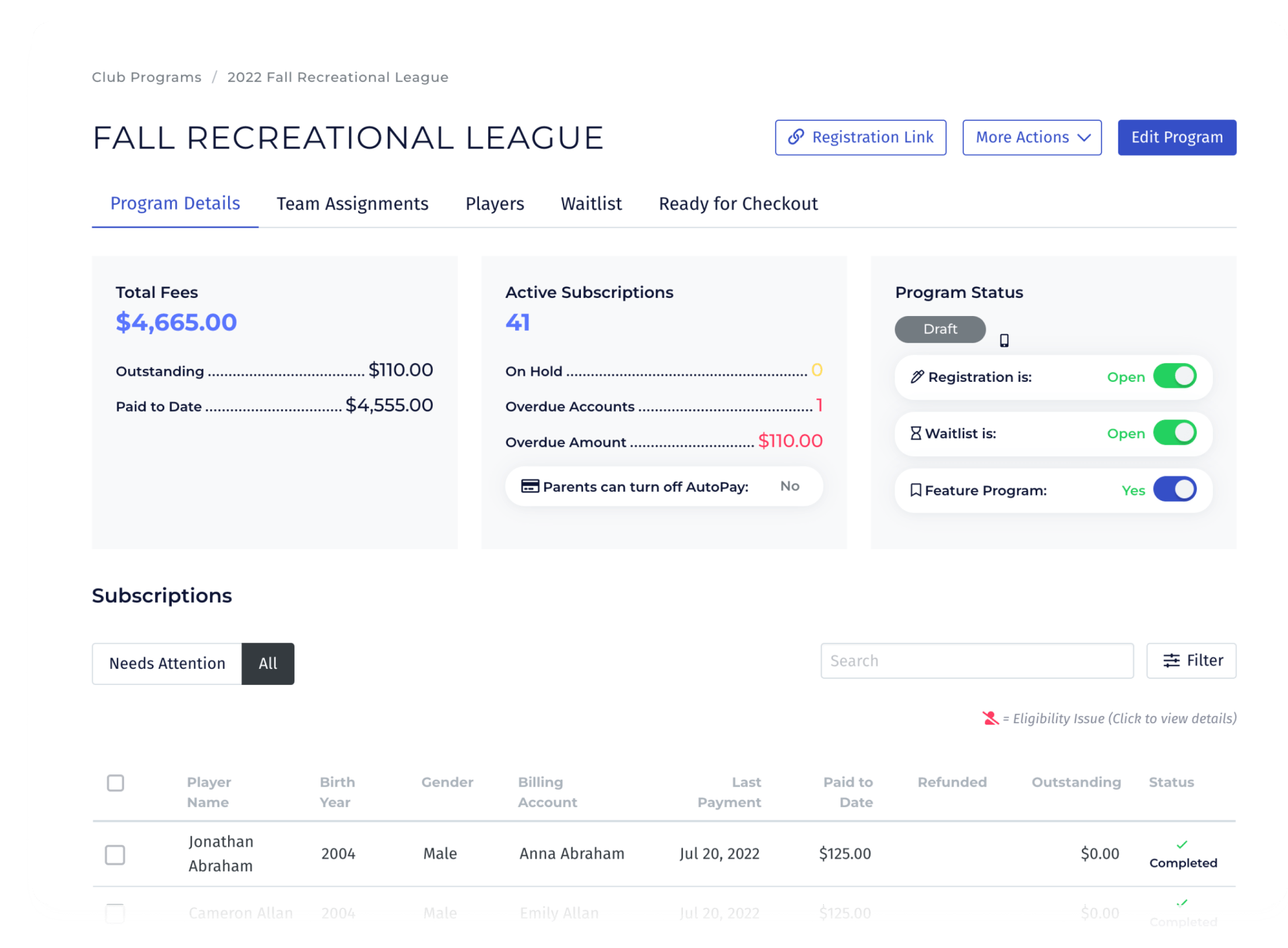Click the green check above Completed for Jonathan

pyautogui.click(x=1182, y=844)
